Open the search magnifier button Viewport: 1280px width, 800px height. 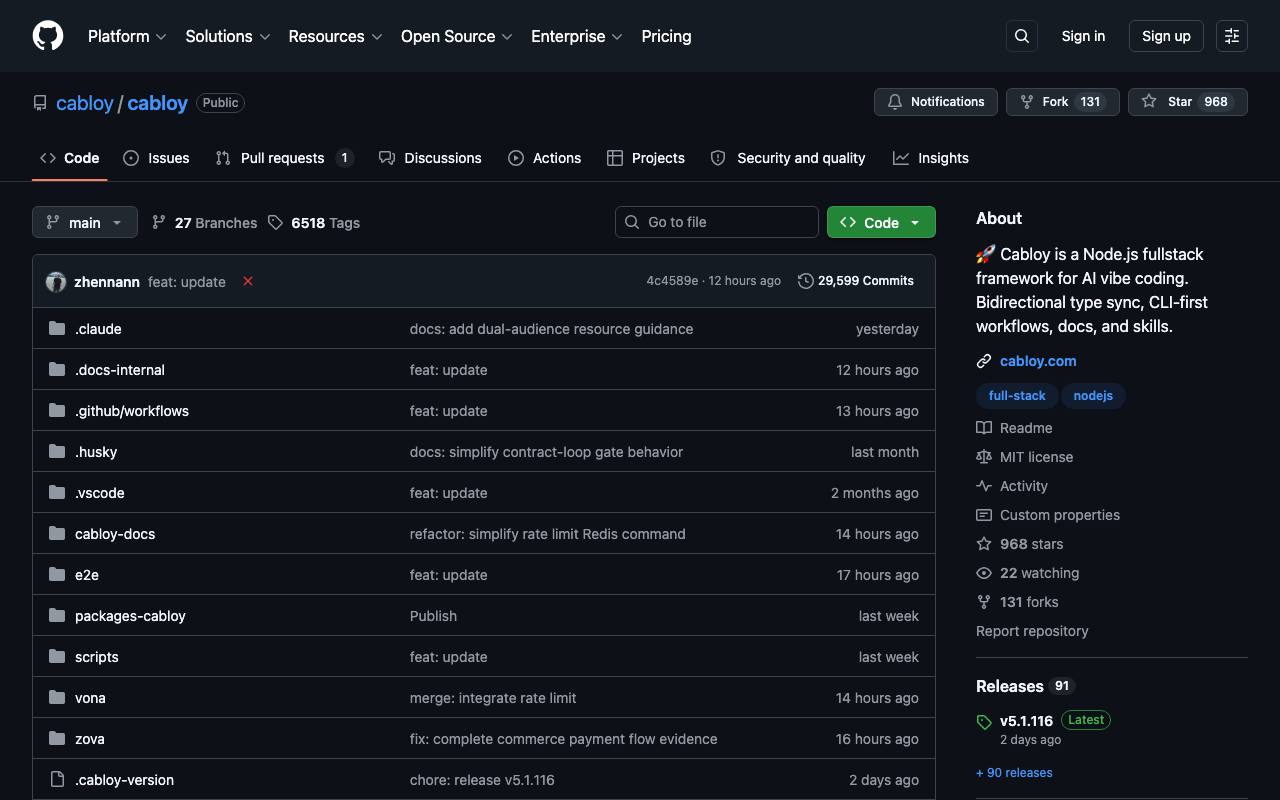[x=1022, y=36]
